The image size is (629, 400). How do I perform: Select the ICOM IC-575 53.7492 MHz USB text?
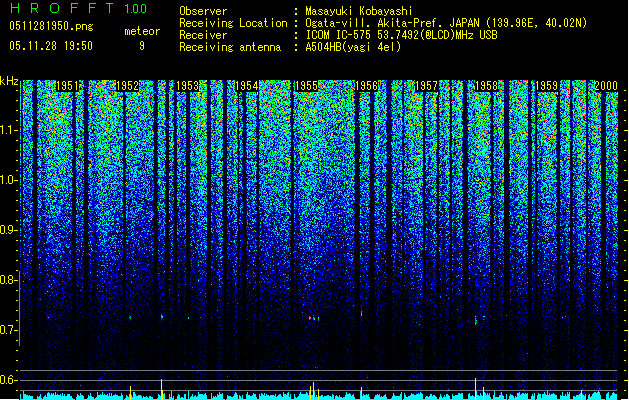pos(402,35)
